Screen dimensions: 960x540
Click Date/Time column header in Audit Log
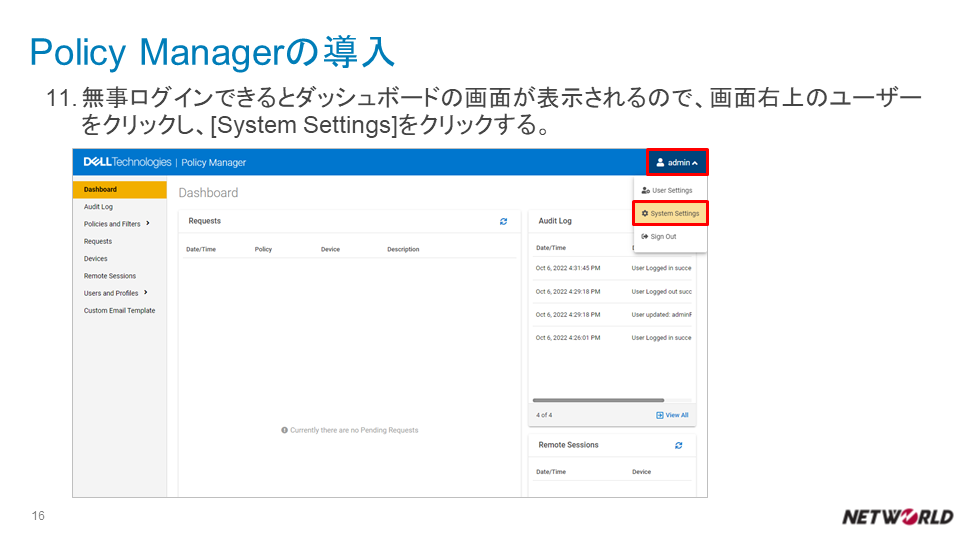tap(551, 248)
